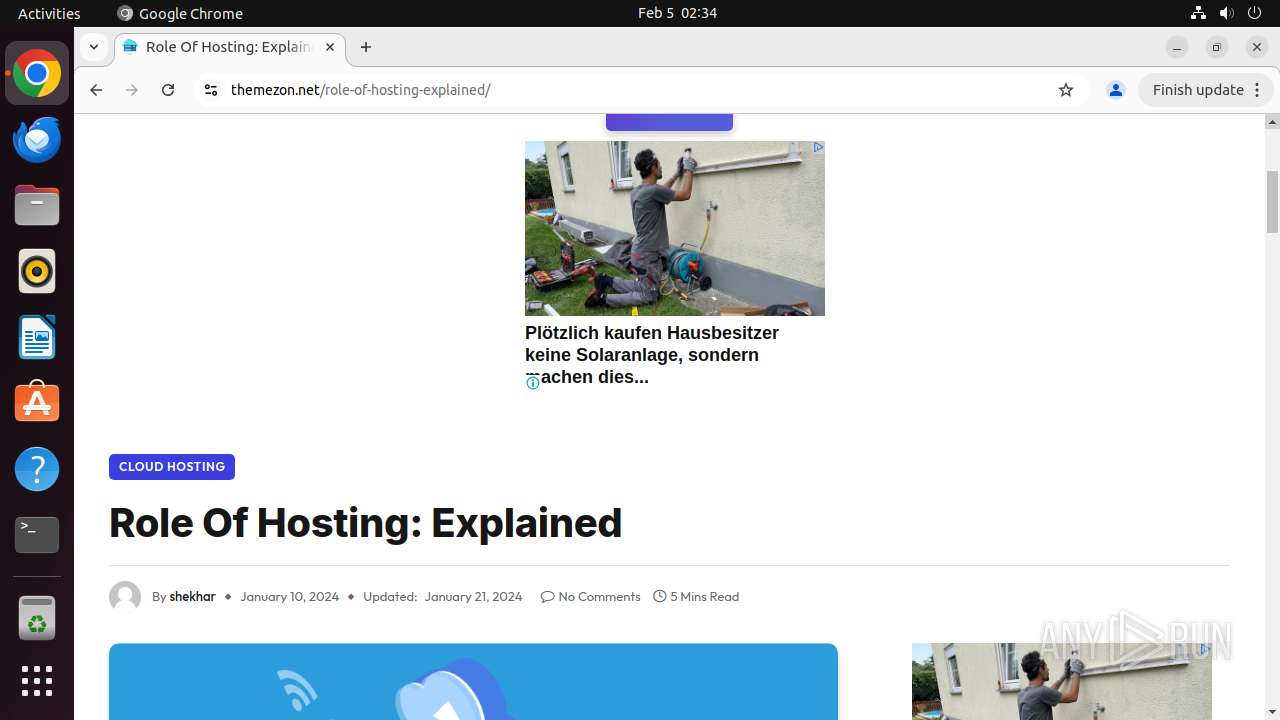Open the power menu in top bar
The image size is (1280, 720).
pyautogui.click(x=1254, y=13)
